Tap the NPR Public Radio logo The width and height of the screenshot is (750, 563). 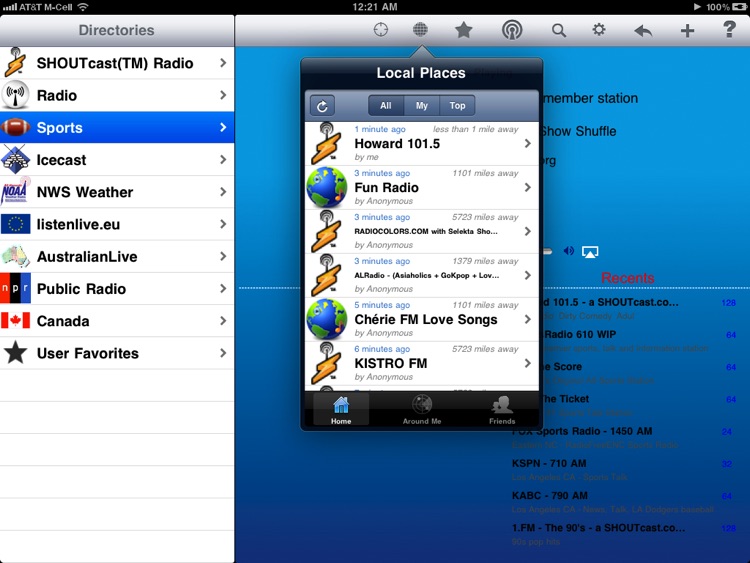[x=15, y=288]
